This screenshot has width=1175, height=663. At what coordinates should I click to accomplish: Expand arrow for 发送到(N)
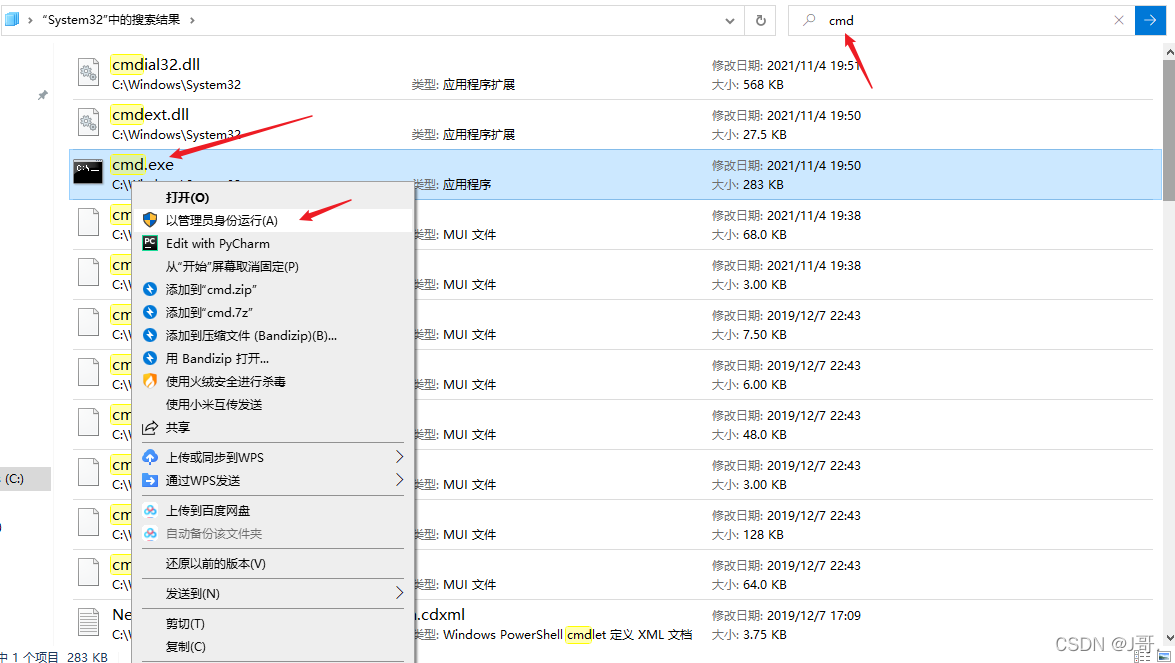pos(399,593)
